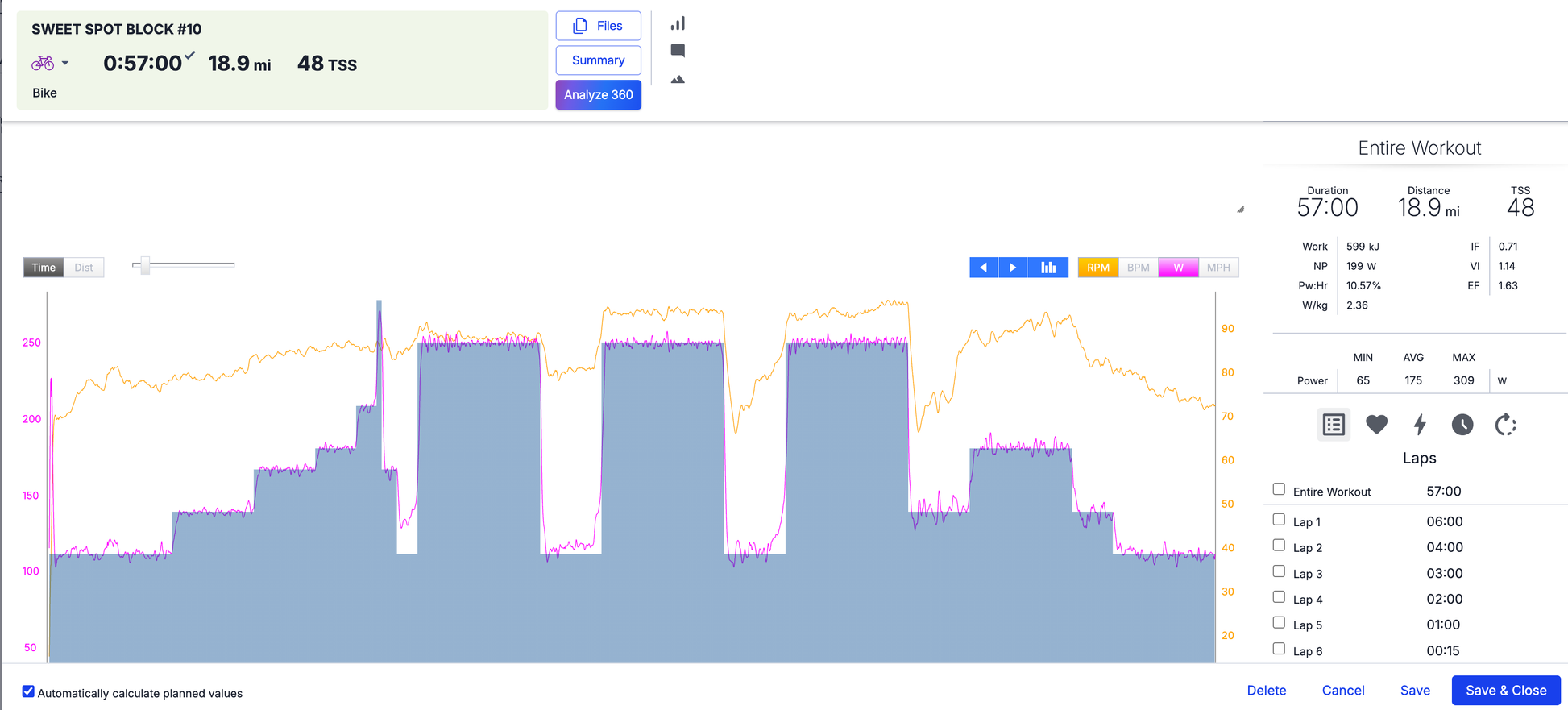Click the mountain elevation icon
The image size is (1568, 710).
point(678,79)
